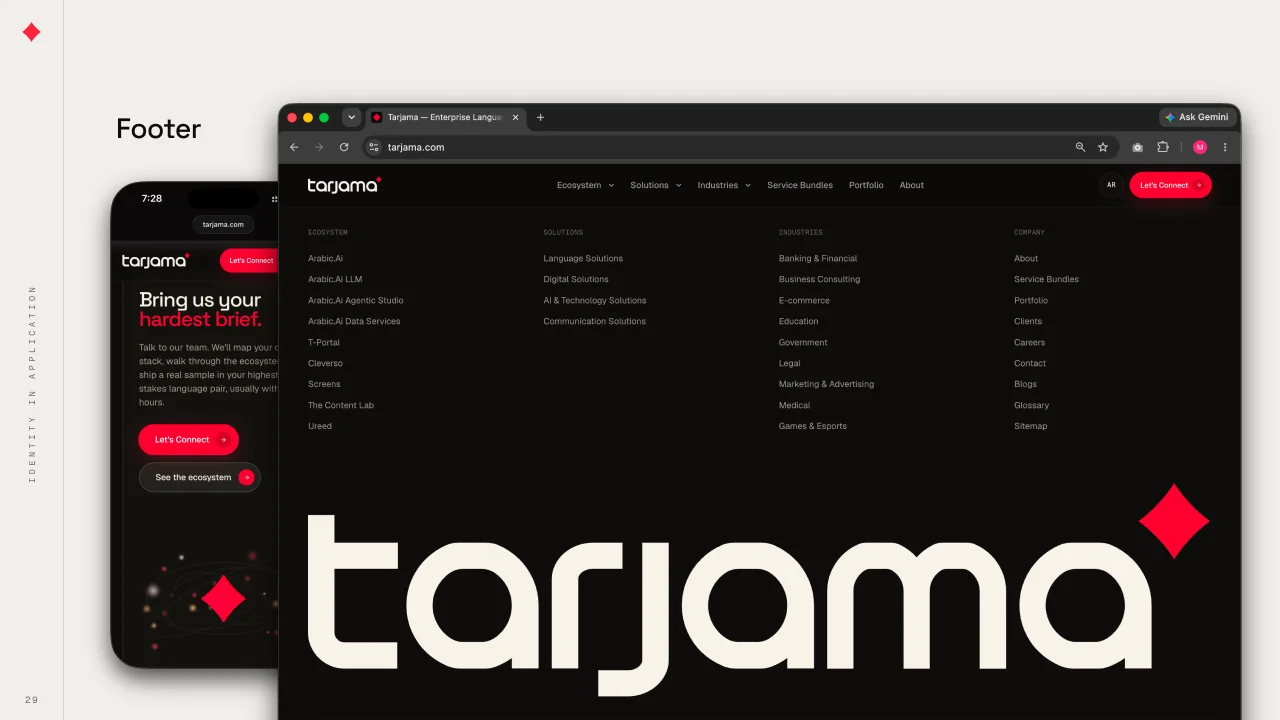Expand the tab search dropdown arrow
The height and width of the screenshot is (720, 1280).
tap(351, 117)
